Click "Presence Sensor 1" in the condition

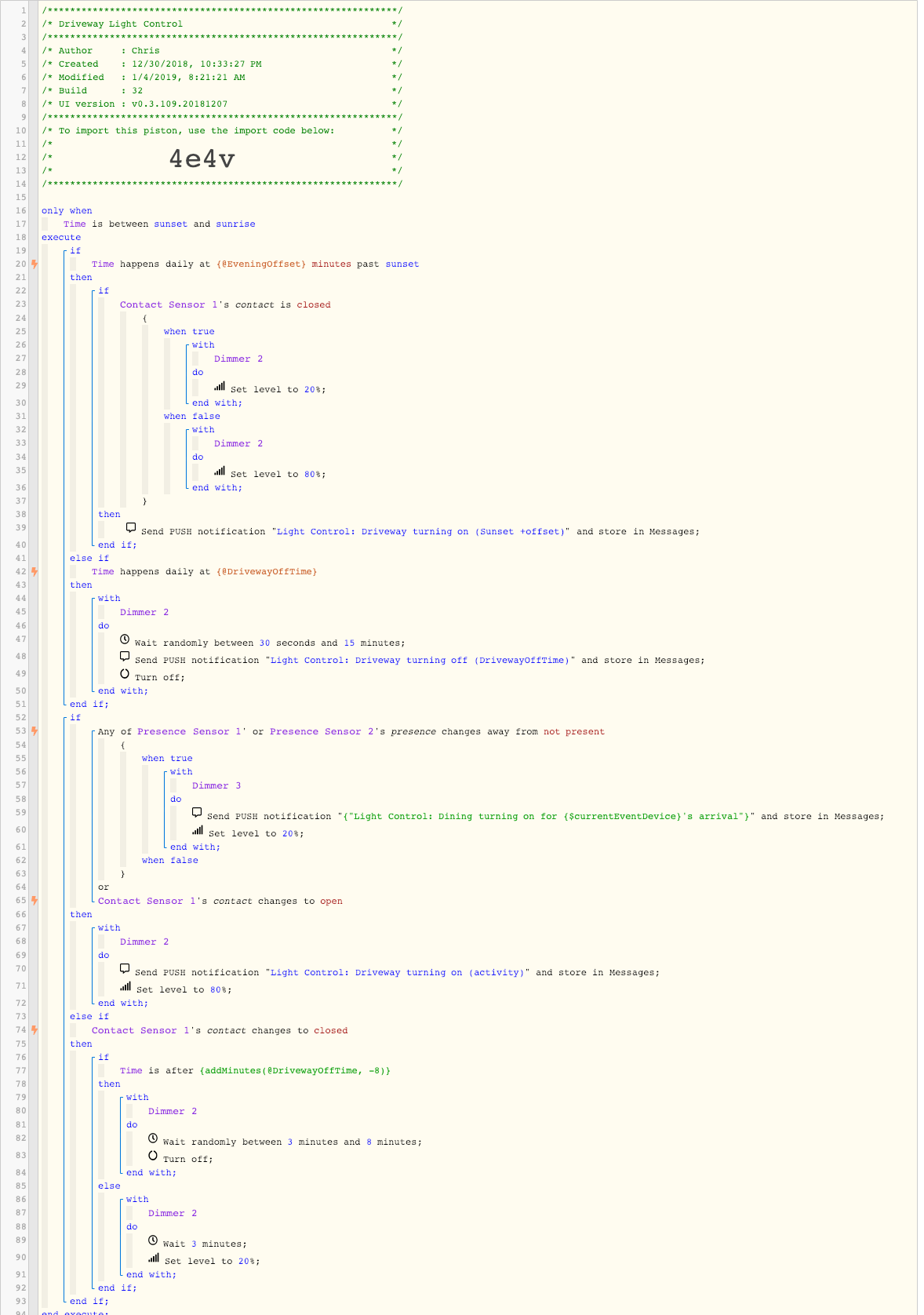pyautogui.click(x=189, y=732)
